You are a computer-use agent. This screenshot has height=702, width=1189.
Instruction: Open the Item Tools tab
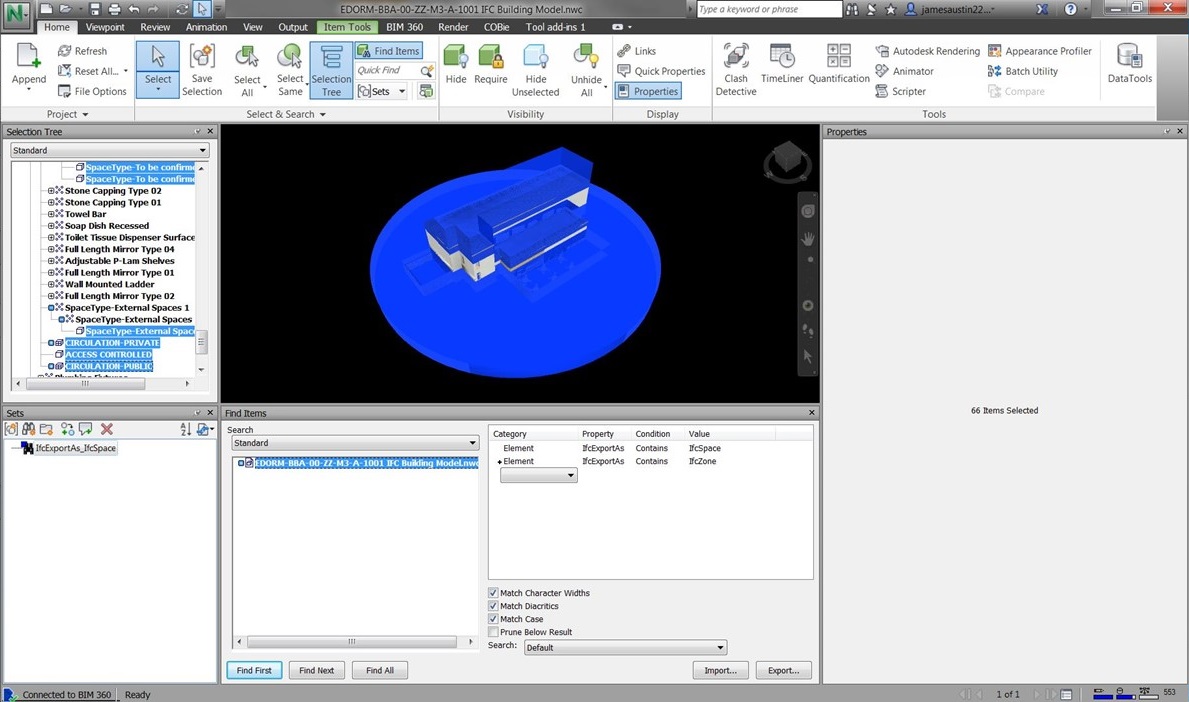346,27
